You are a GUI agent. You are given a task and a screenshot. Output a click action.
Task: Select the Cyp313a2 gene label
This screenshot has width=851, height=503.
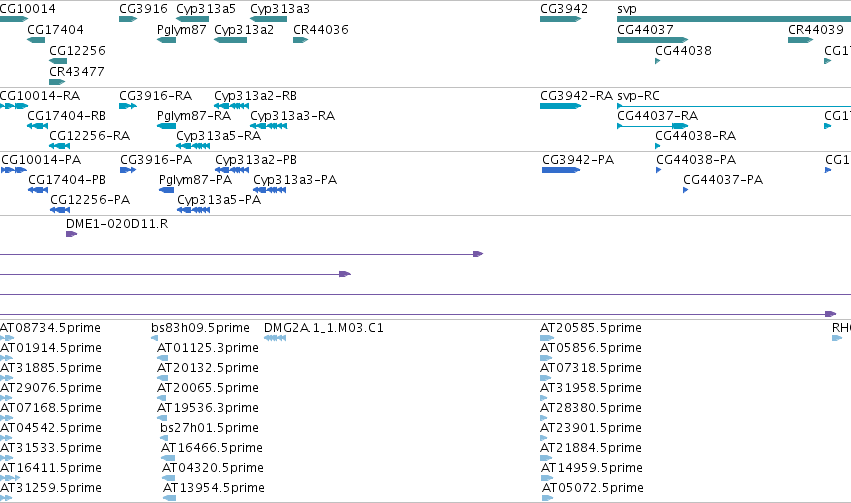[x=244, y=30]
